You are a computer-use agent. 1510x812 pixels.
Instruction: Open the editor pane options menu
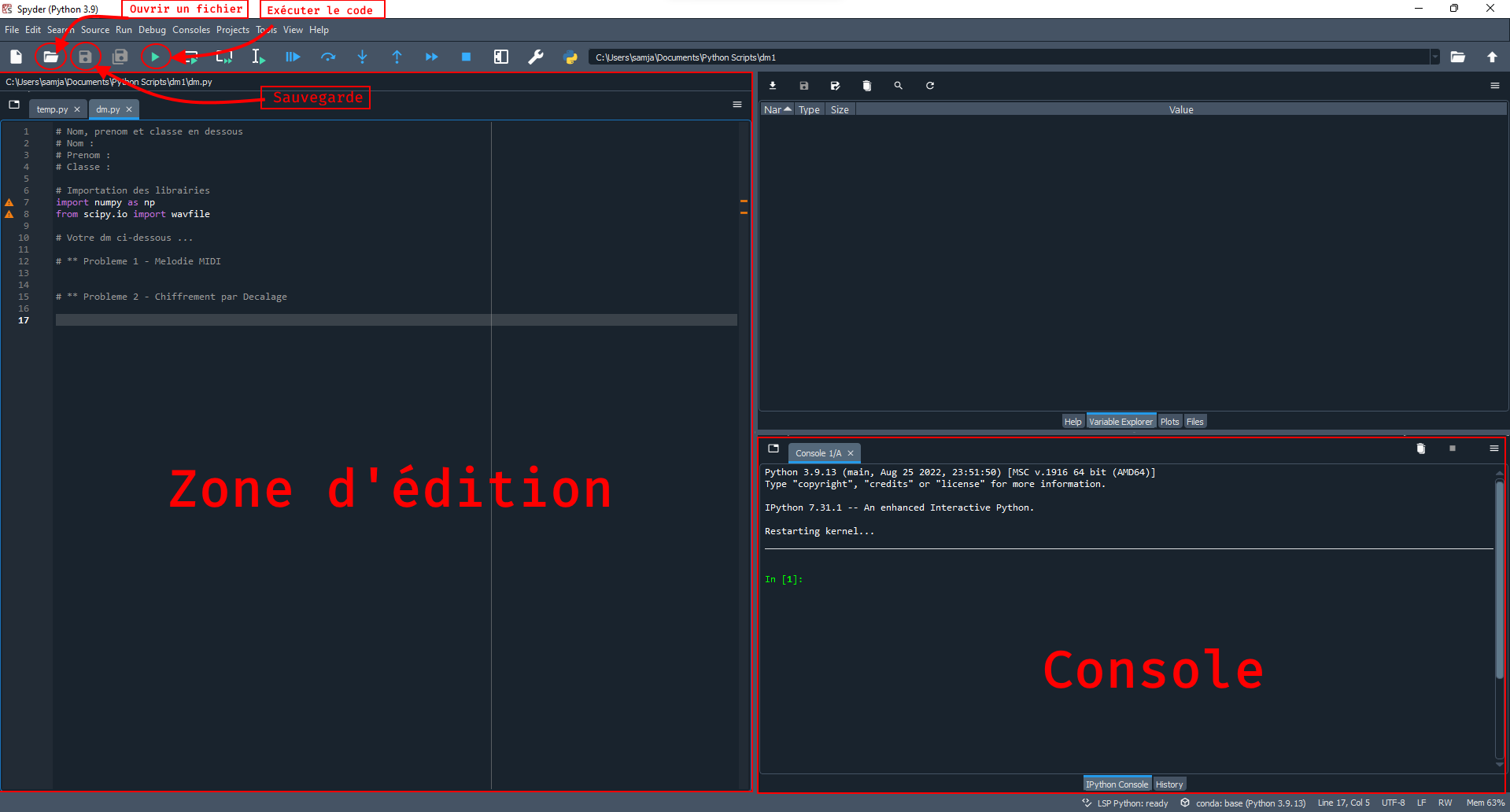pyautogui.click(x=737, y=105)
